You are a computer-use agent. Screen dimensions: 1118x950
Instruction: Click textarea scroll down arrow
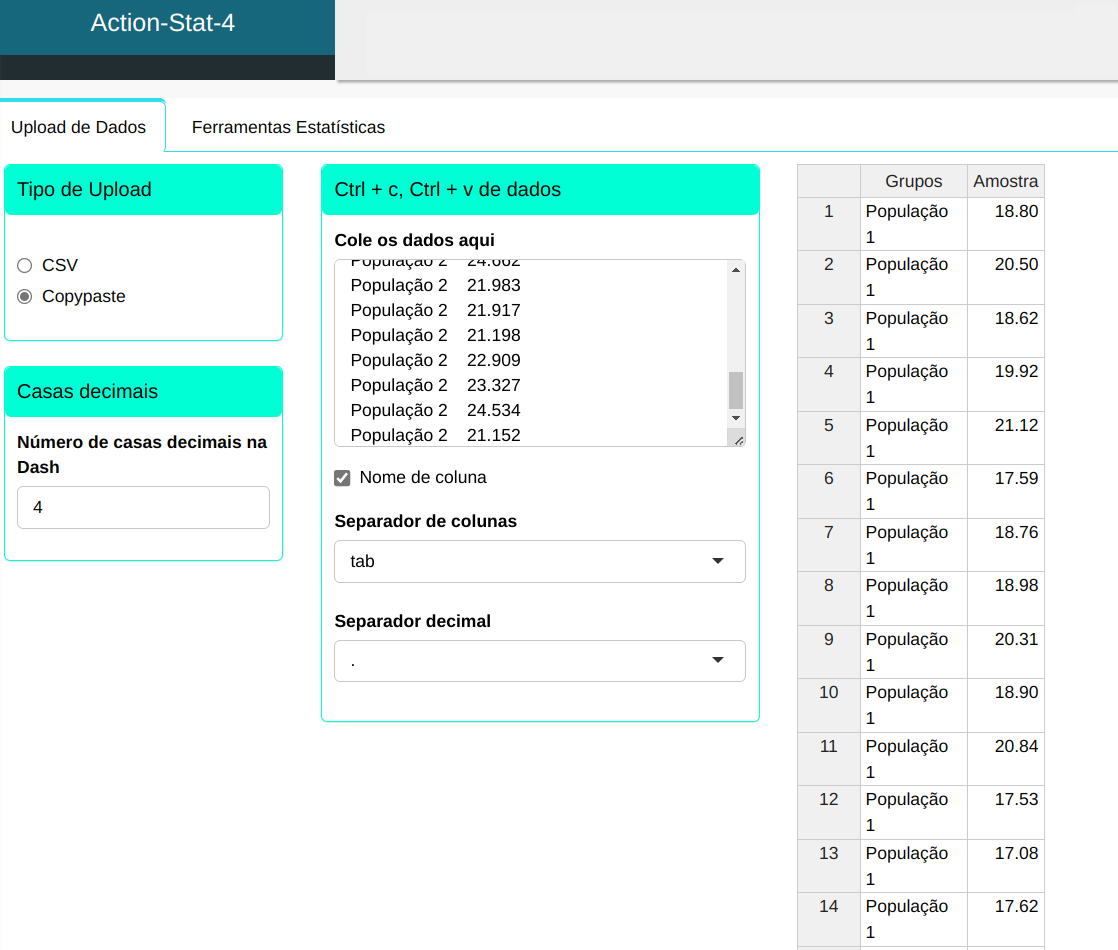(736, 417)
